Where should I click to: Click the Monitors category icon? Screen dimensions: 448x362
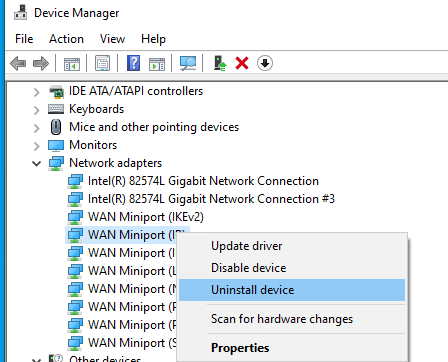[x=56, y=145]
